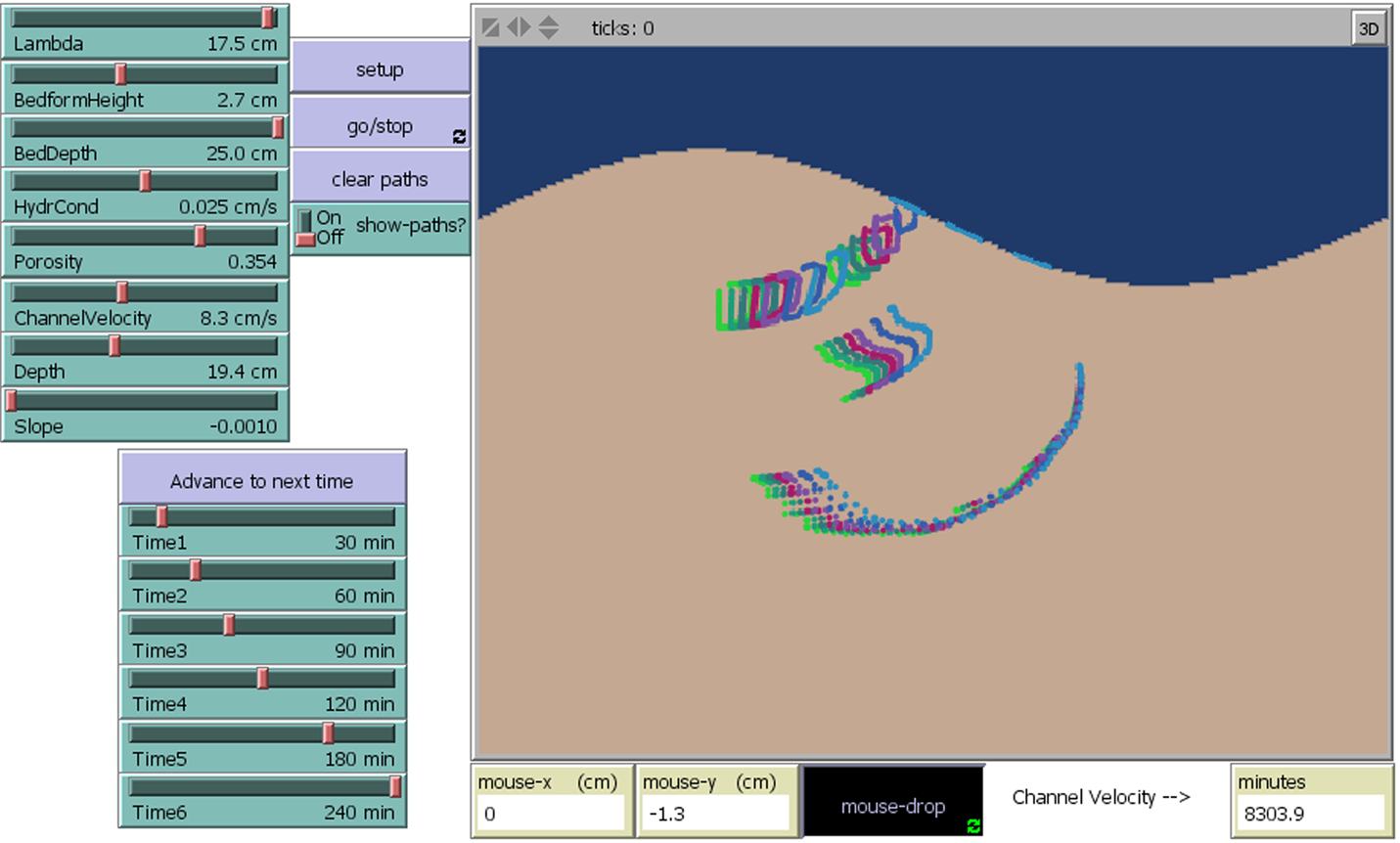Click the HydrCond value '0.025 cm/s'

228,207
